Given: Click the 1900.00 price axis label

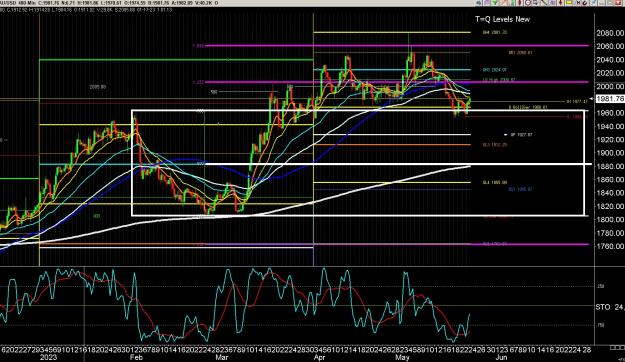Looking at the screenshot, I should click(610, 153).
